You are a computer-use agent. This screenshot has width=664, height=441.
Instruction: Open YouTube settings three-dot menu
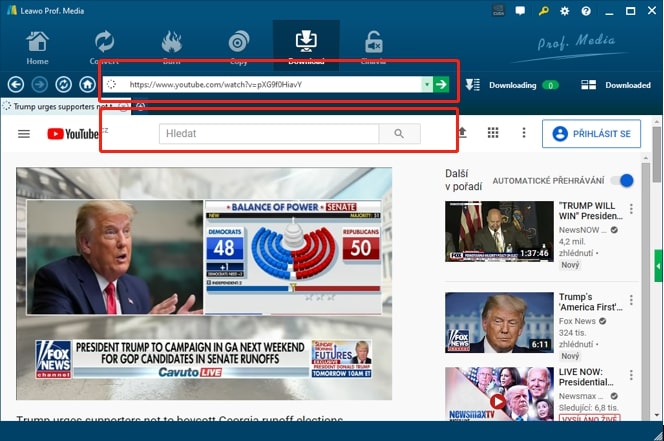coord(524,133)
